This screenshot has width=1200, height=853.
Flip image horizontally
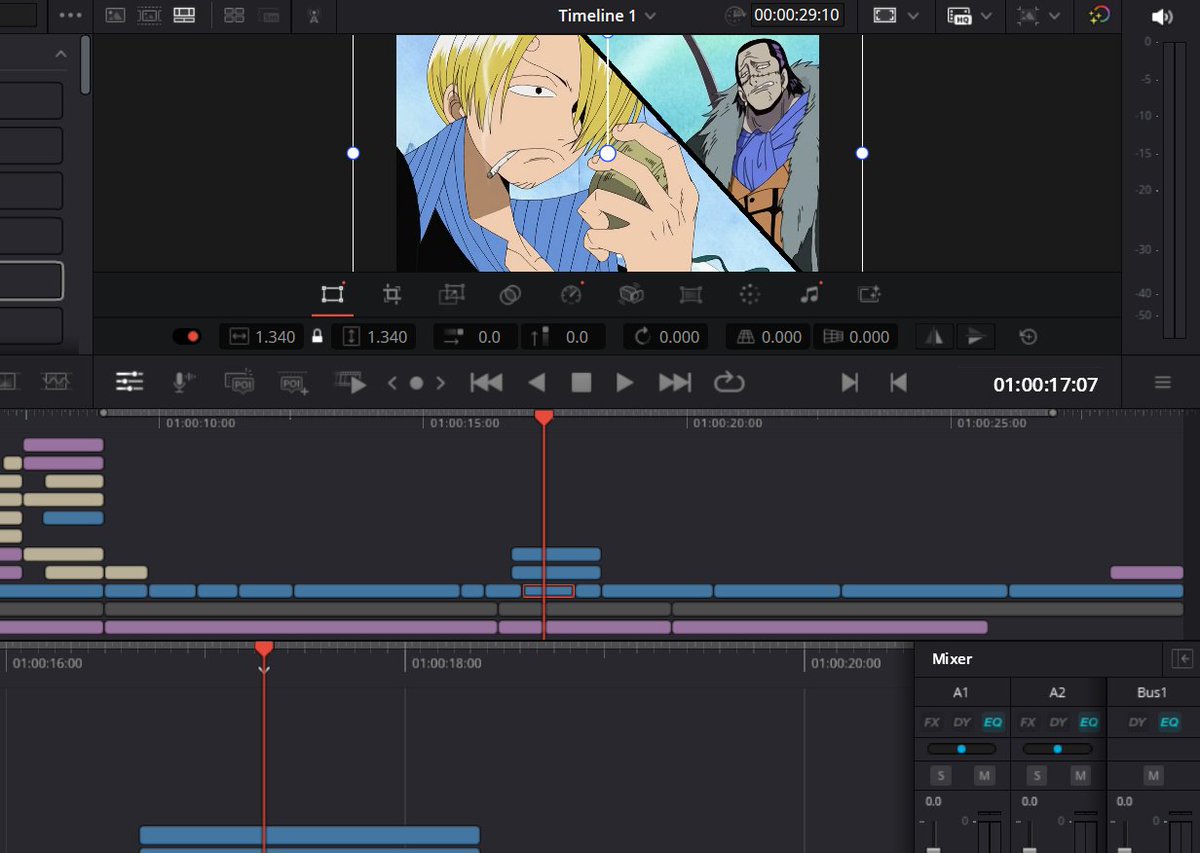[935, 337]
